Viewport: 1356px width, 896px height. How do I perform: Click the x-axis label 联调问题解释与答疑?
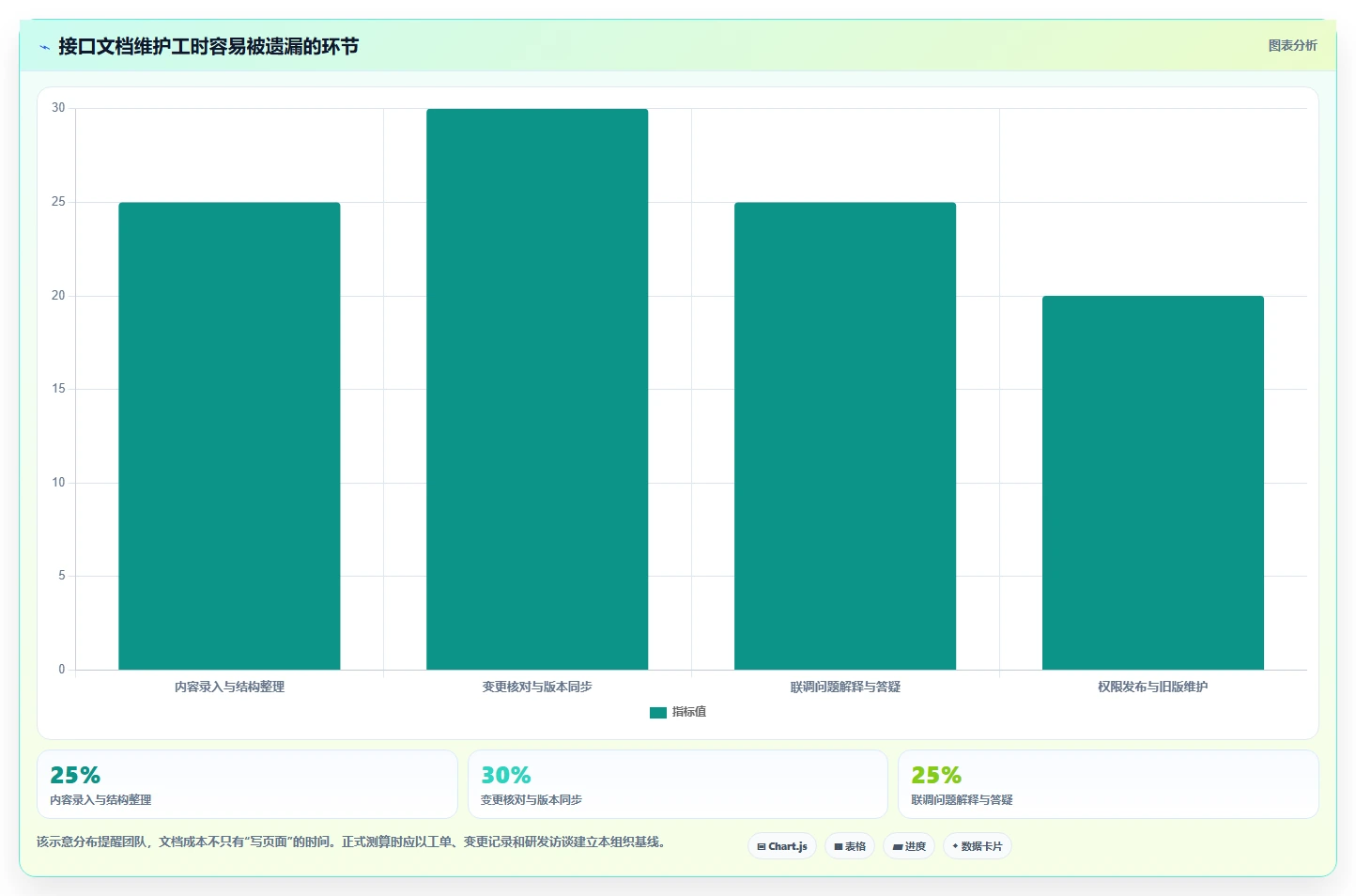click(x=845, y=687)
